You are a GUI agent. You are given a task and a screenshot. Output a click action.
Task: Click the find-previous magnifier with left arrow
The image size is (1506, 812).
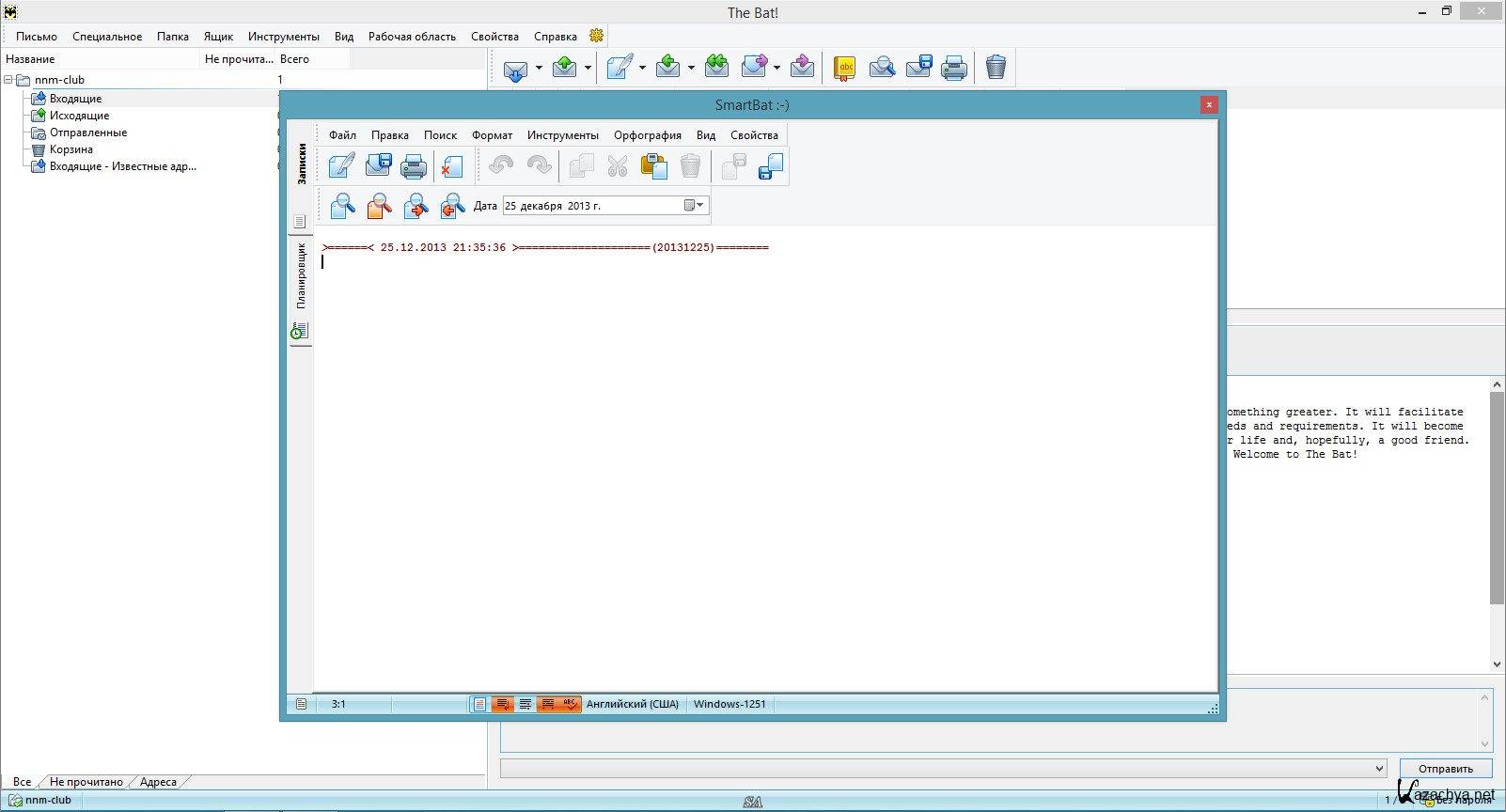click(x=452, y=205)
